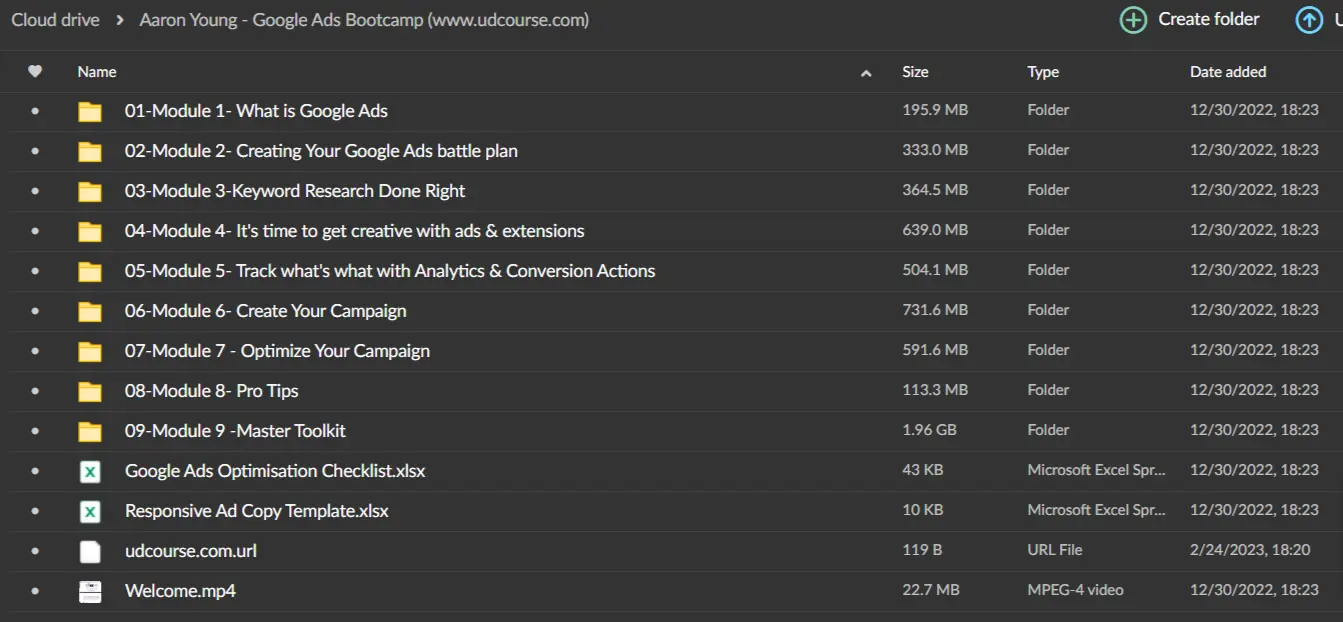The width and height of the screenshot is (1343, 622).
Task: Click the sort arrow in Name column
Action: (866, 73)
